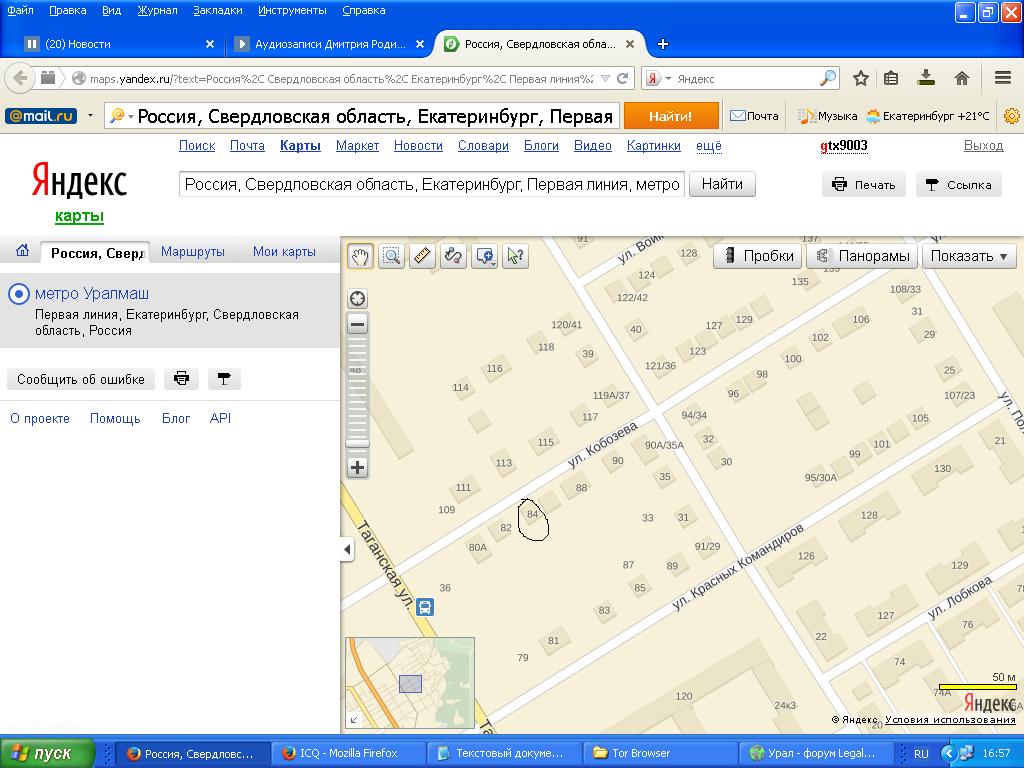
Task: Select the ruler distance measurement tool
Action: click(x=422, y=256)
